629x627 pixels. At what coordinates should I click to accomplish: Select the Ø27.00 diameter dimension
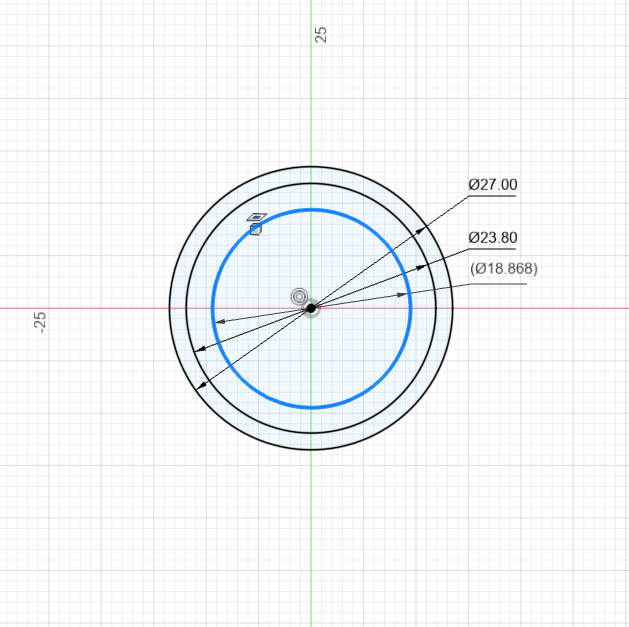point(493,185)
